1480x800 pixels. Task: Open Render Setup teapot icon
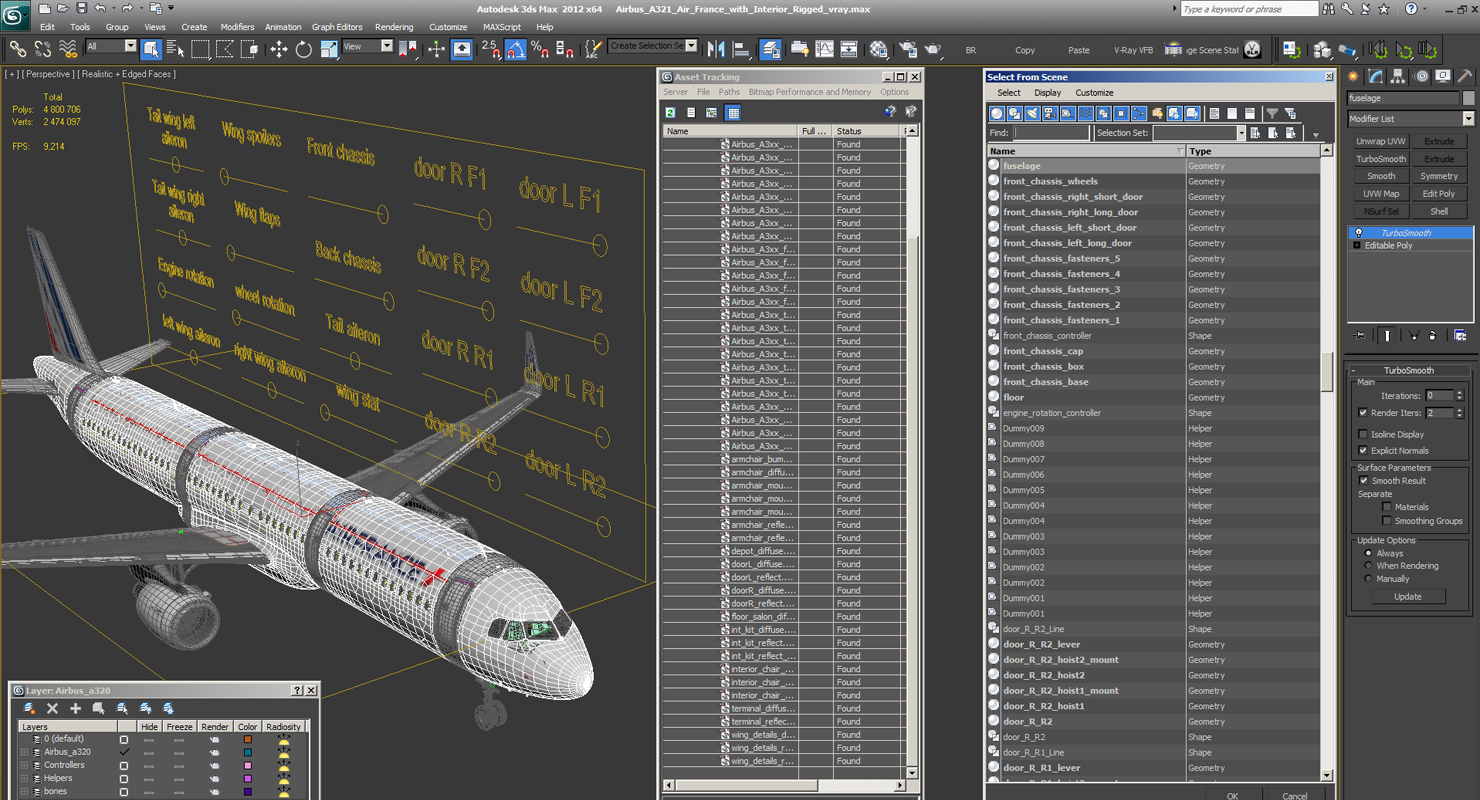point(908,48)
